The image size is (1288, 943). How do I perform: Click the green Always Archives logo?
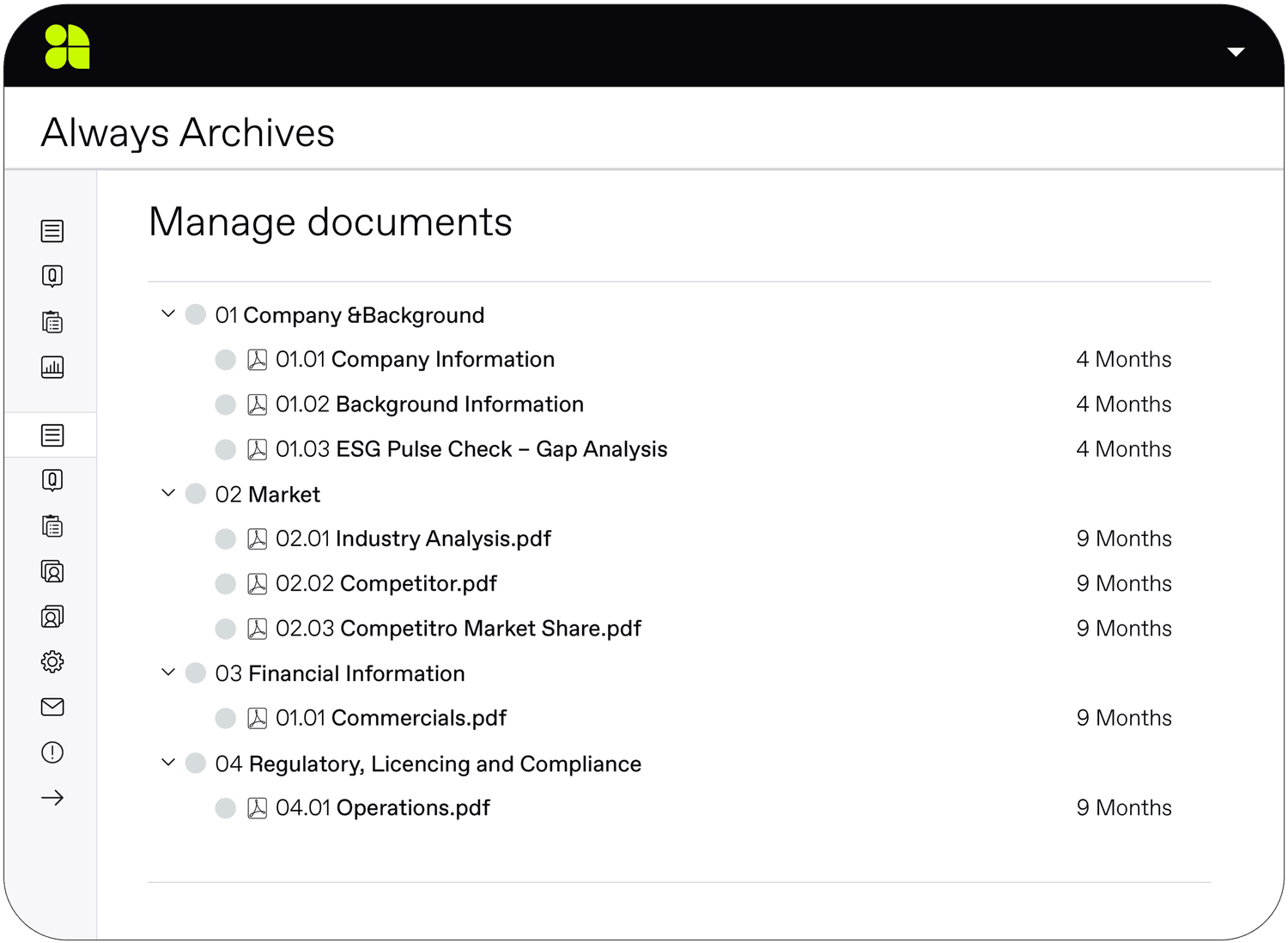(67, 46)
